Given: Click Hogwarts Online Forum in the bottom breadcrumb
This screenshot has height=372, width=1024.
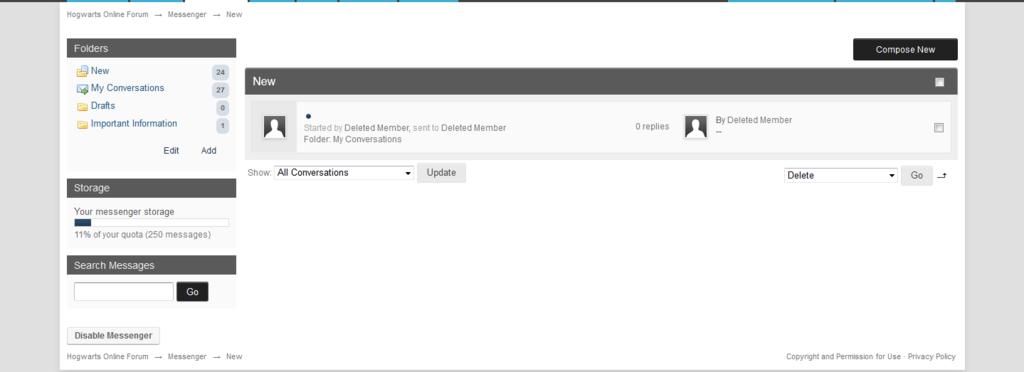Looking at the screenshot, I should pos(108,357).
